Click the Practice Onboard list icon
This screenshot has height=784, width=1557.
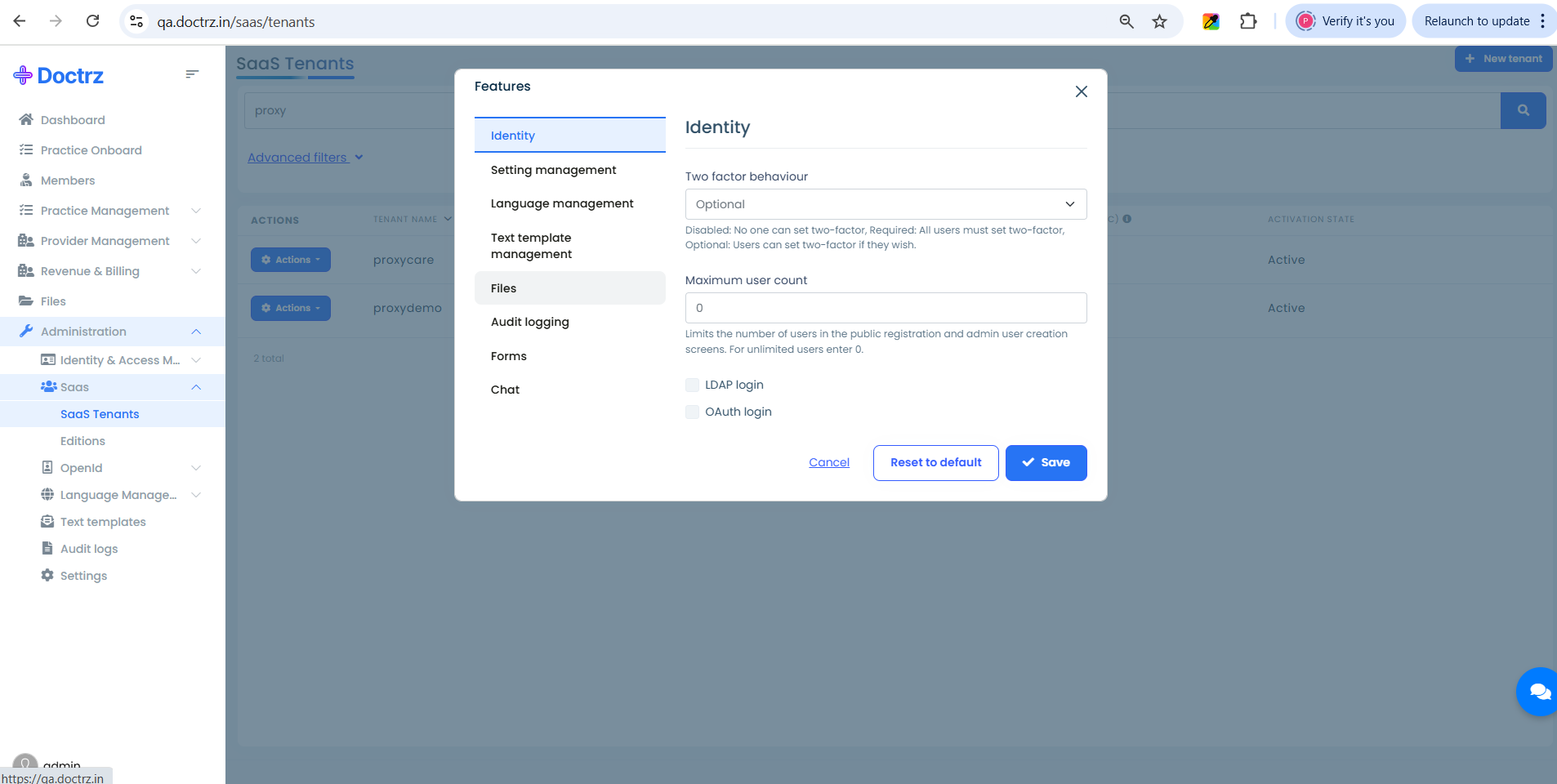[x=26, y=150]
